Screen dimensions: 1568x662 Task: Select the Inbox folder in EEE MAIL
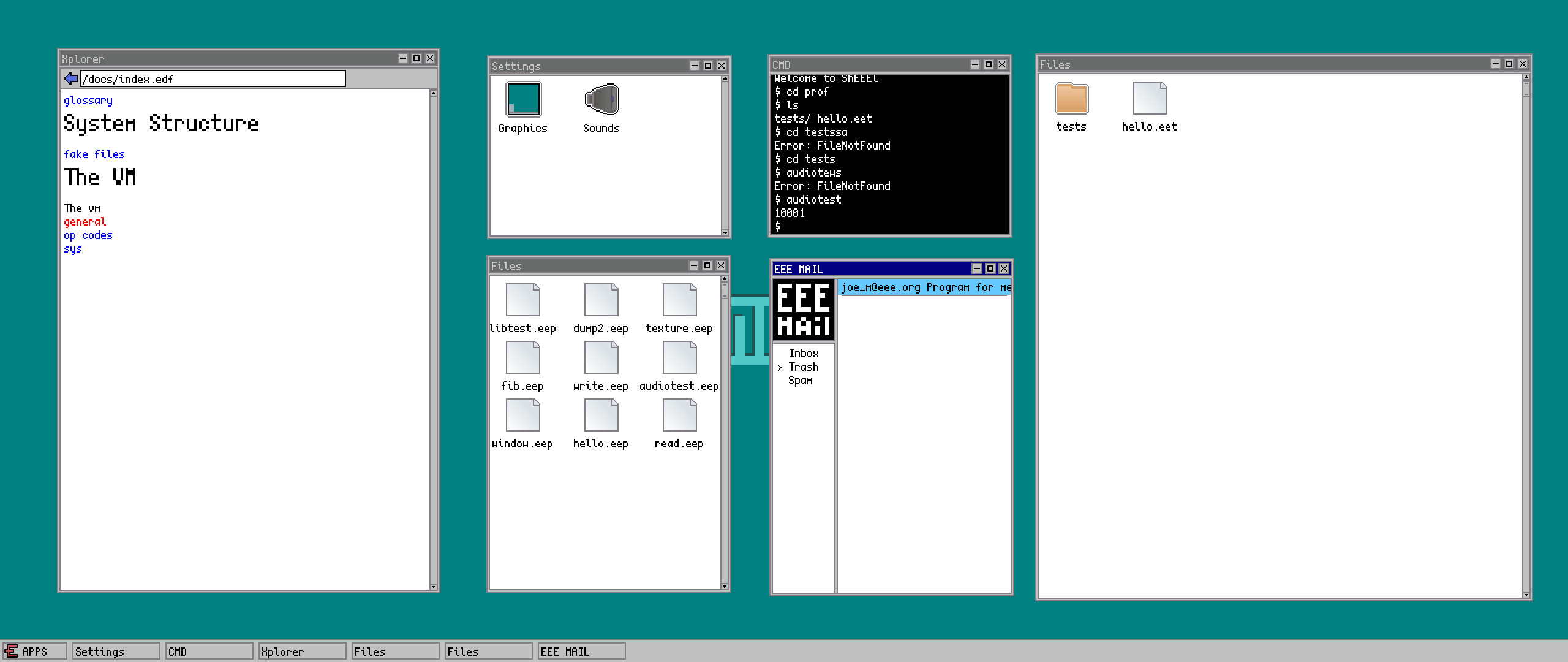coord(804,354)
